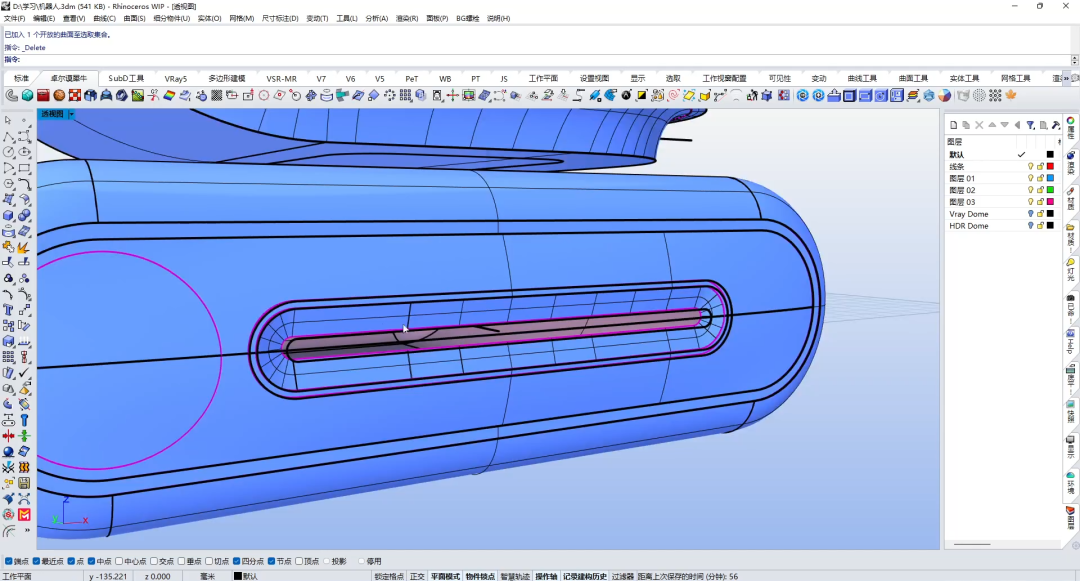Toggle 操作轴 gumball in status bar
This screenshot has height=581, width=1080.
pyautogui.click(x=546, y=576)
